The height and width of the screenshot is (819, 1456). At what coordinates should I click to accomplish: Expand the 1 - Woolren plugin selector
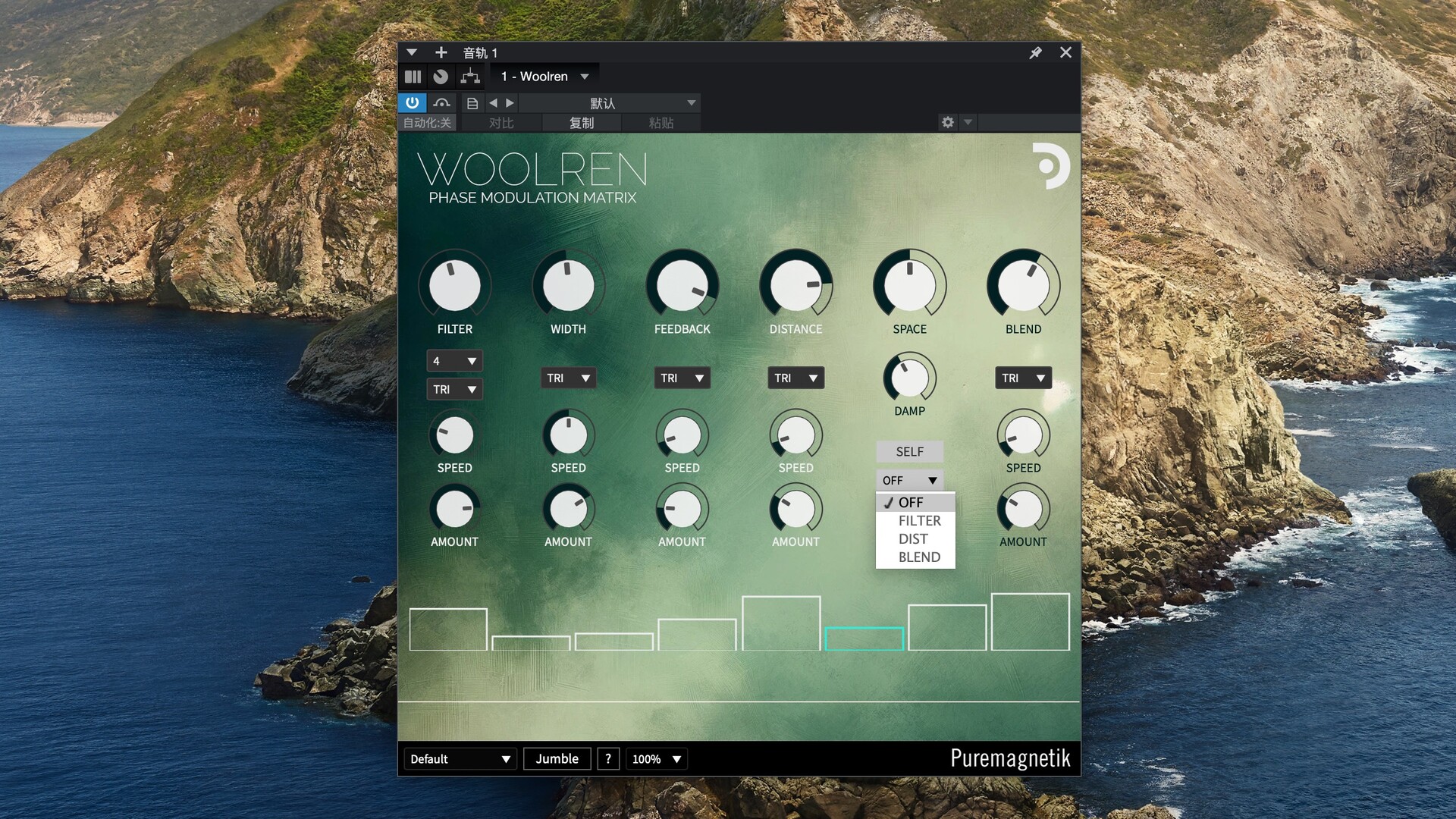544,77
